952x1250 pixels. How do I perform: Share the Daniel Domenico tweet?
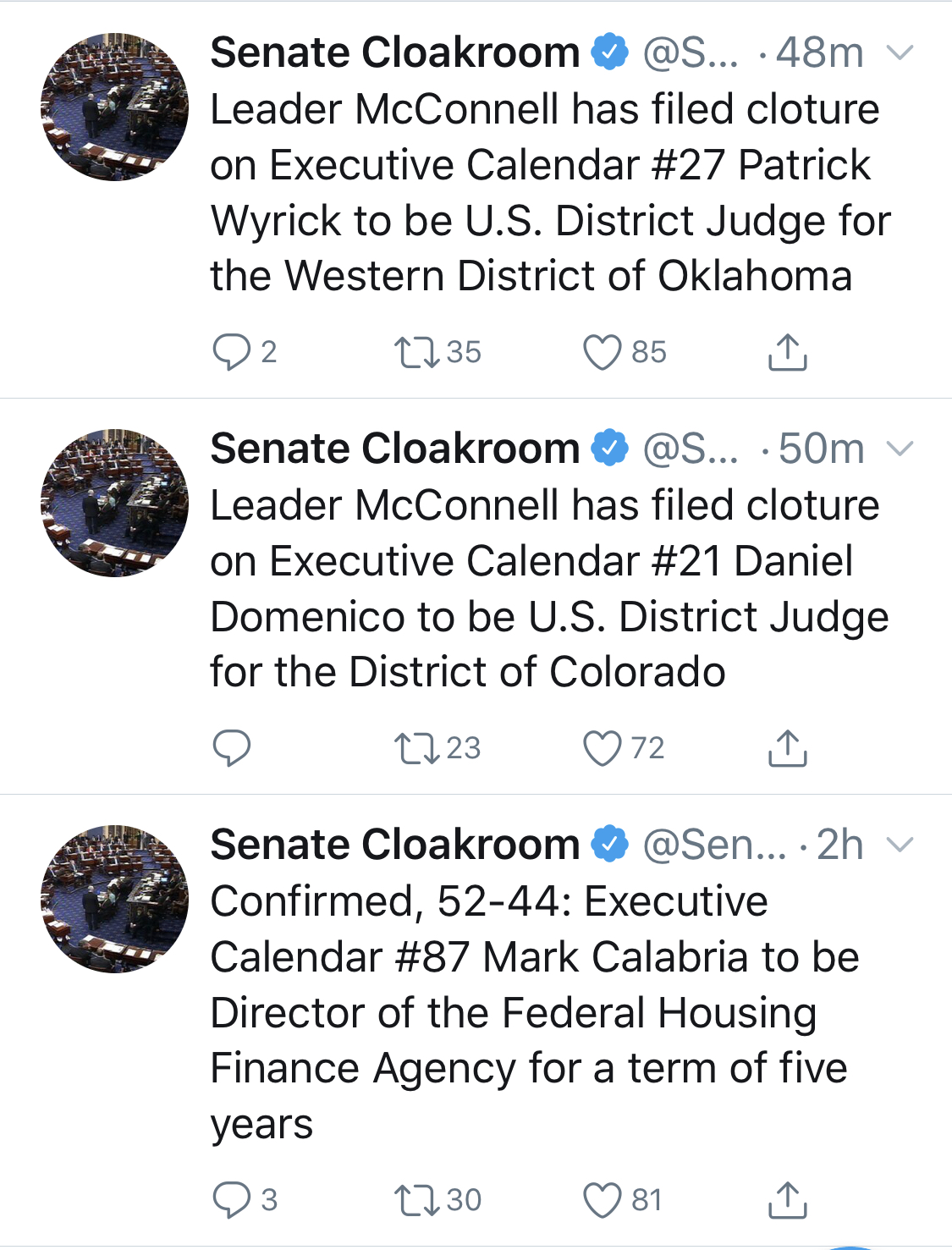click(787, 748)
